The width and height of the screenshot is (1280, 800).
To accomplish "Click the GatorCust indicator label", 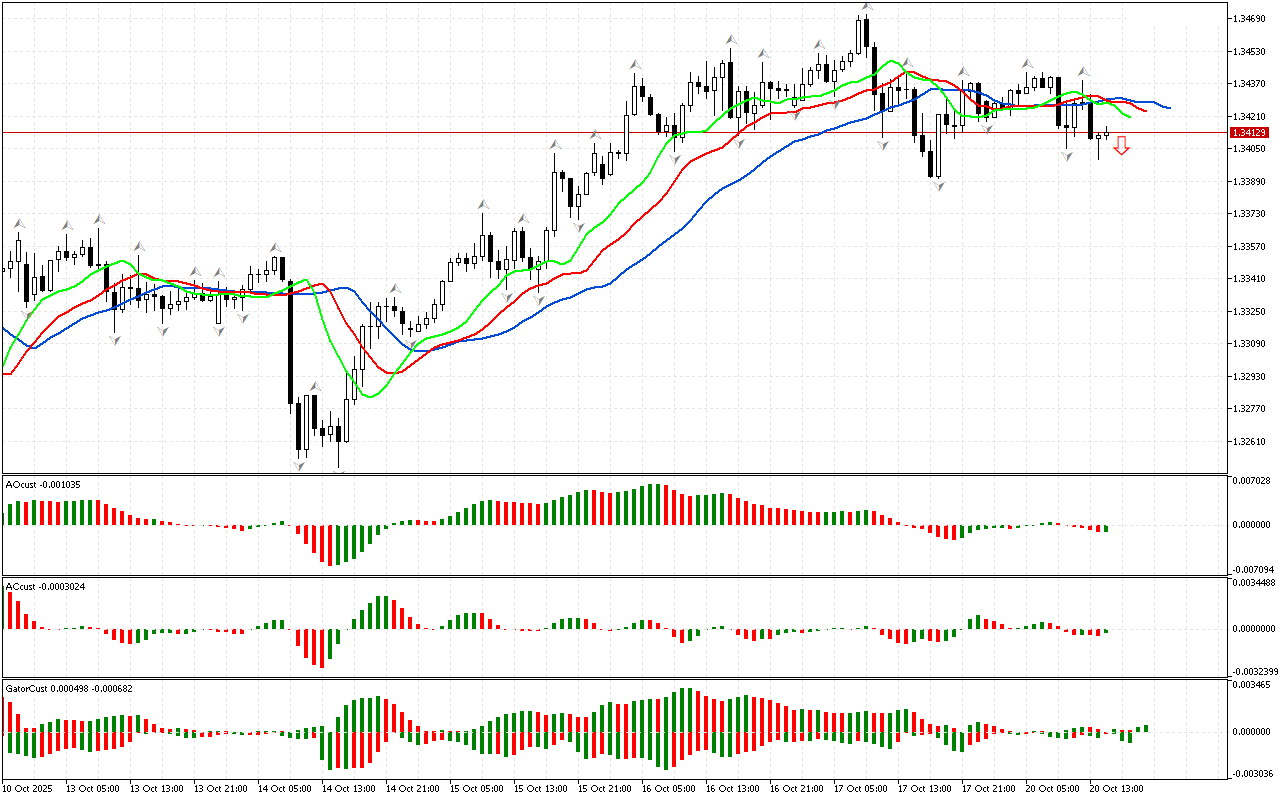I will coord(70,688).
